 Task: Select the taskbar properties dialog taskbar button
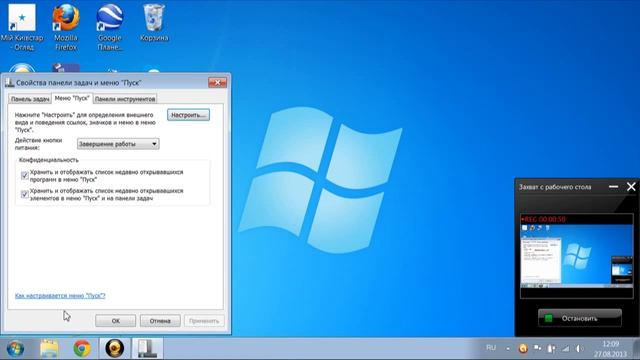coord(147,349)
